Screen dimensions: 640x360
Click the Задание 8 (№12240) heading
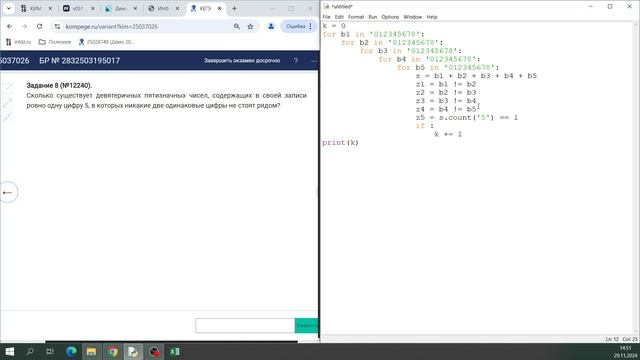point(59,85)
